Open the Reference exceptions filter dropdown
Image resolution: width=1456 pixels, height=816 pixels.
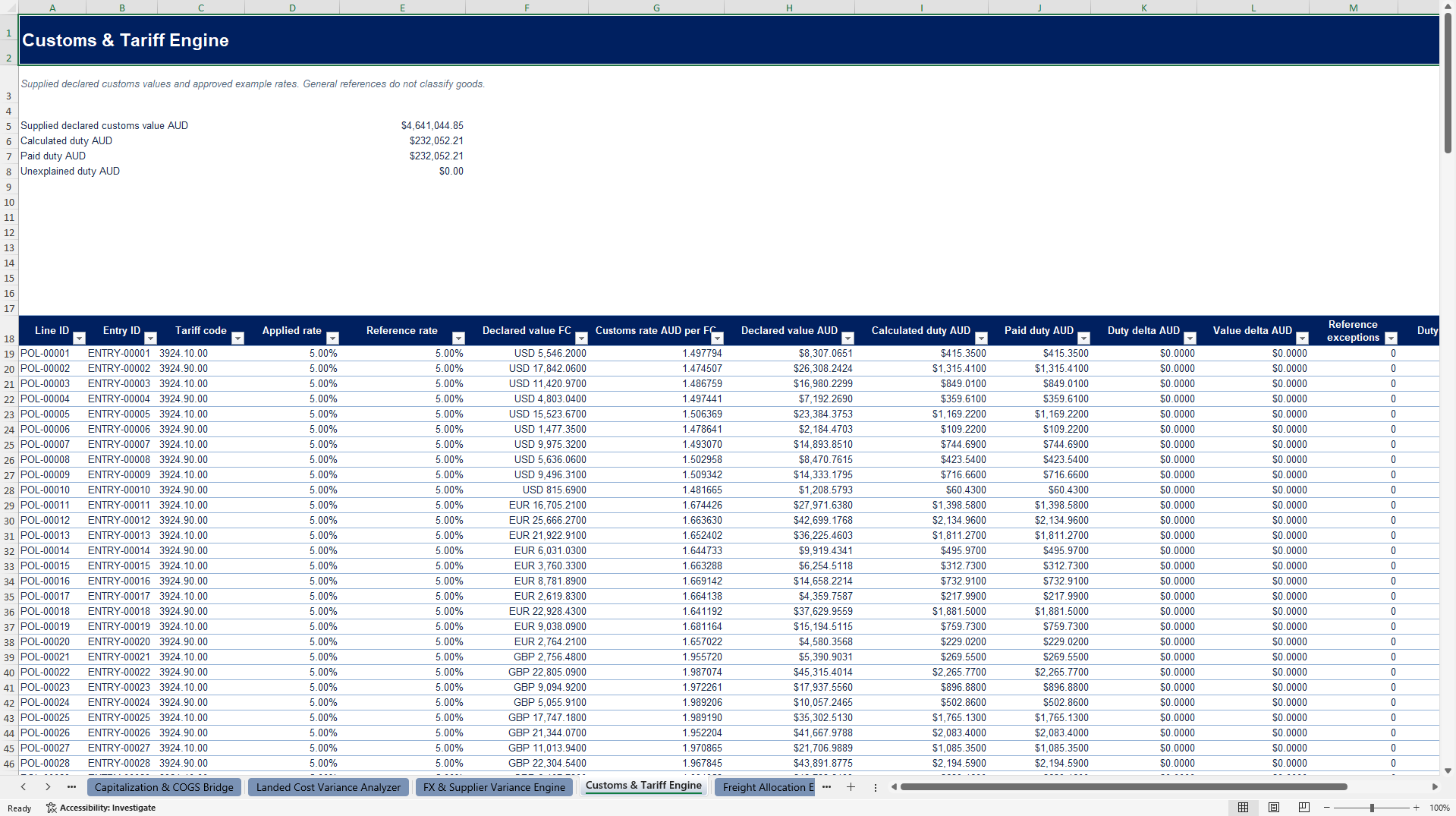point(1391,339)
